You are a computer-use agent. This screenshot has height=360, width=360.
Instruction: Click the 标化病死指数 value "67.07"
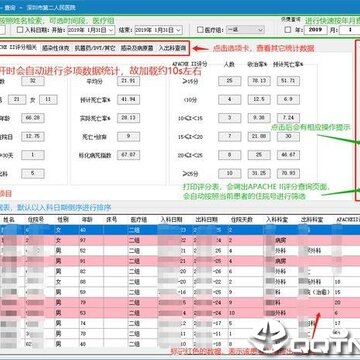pyautogui.click(x=128, y=155)
